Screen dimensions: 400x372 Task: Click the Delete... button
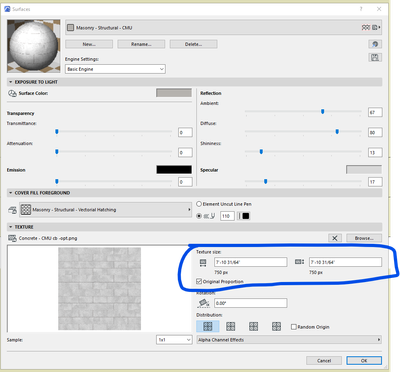tap(193, 44)
